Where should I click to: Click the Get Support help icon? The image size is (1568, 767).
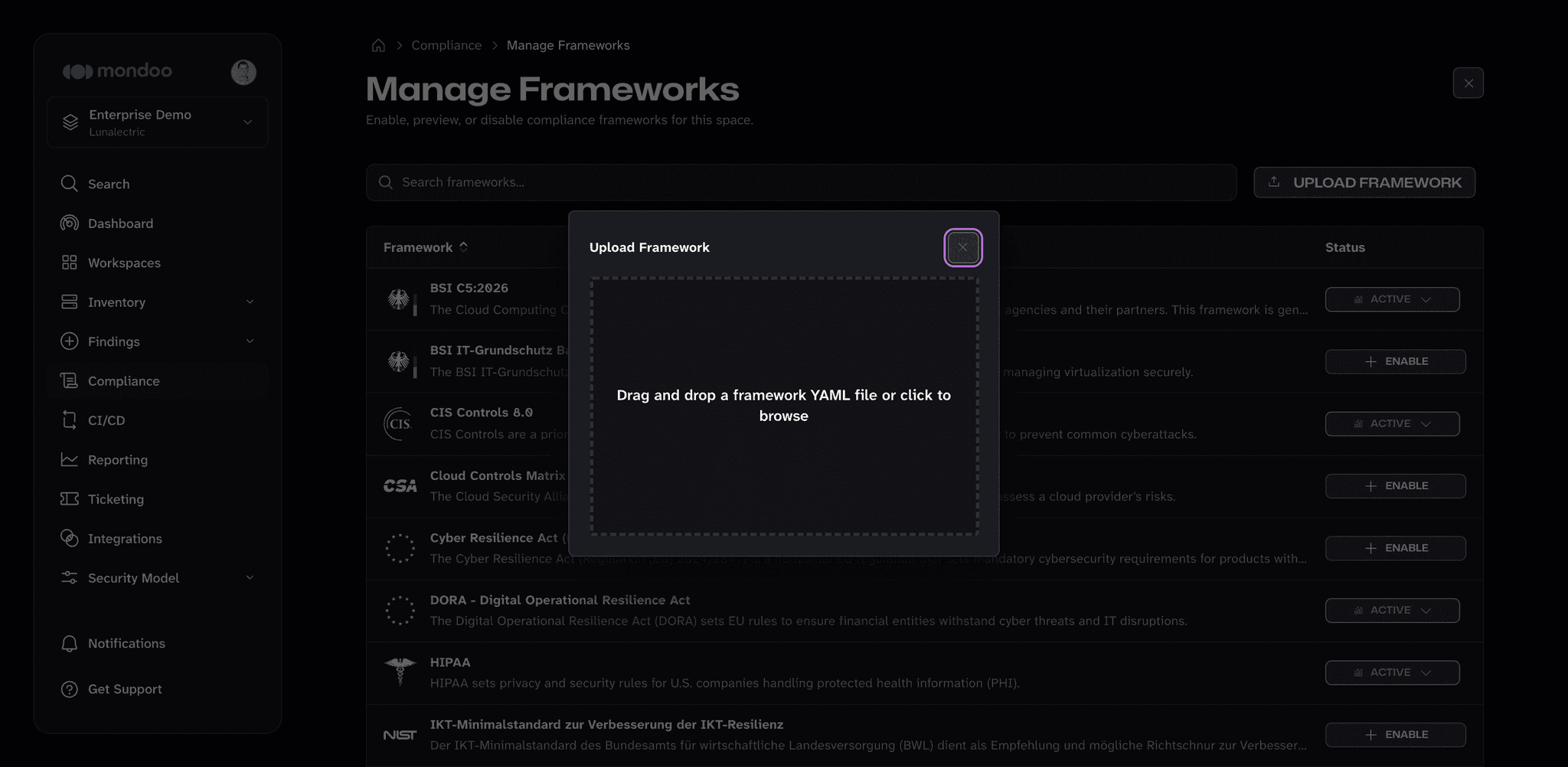(69, 689)
